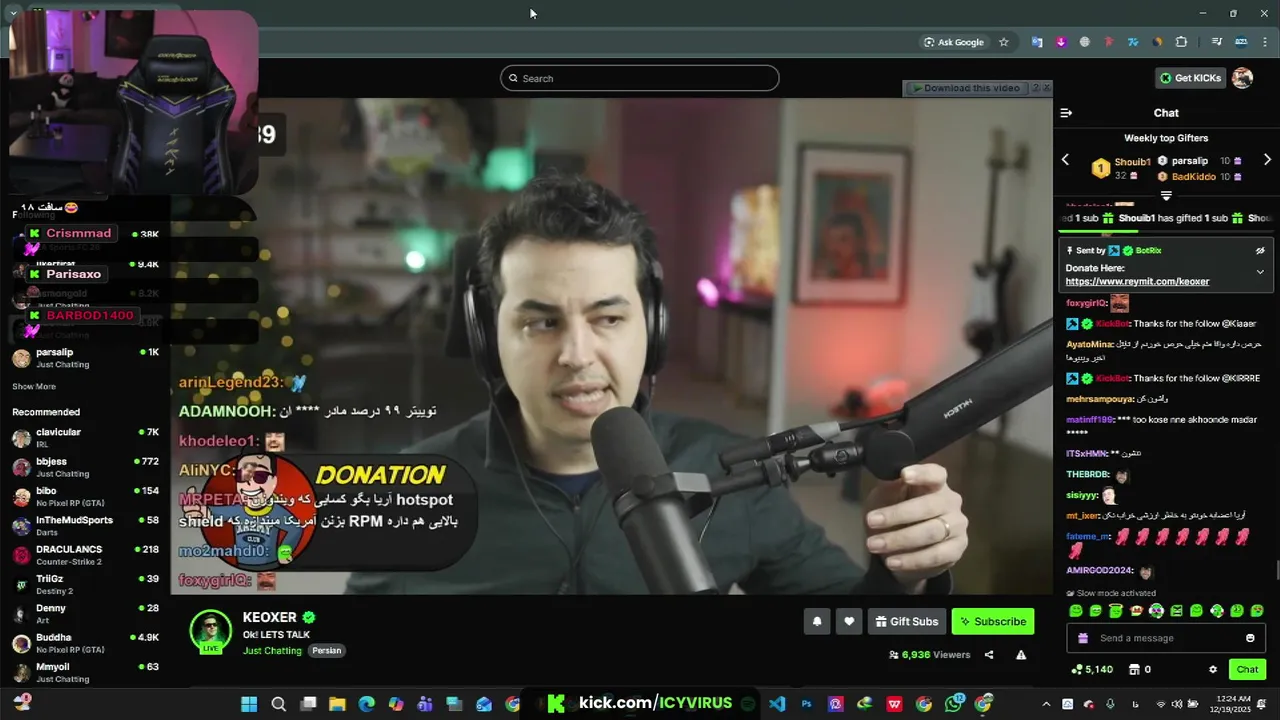Open the Just Chatting category link

coord(272,650)
